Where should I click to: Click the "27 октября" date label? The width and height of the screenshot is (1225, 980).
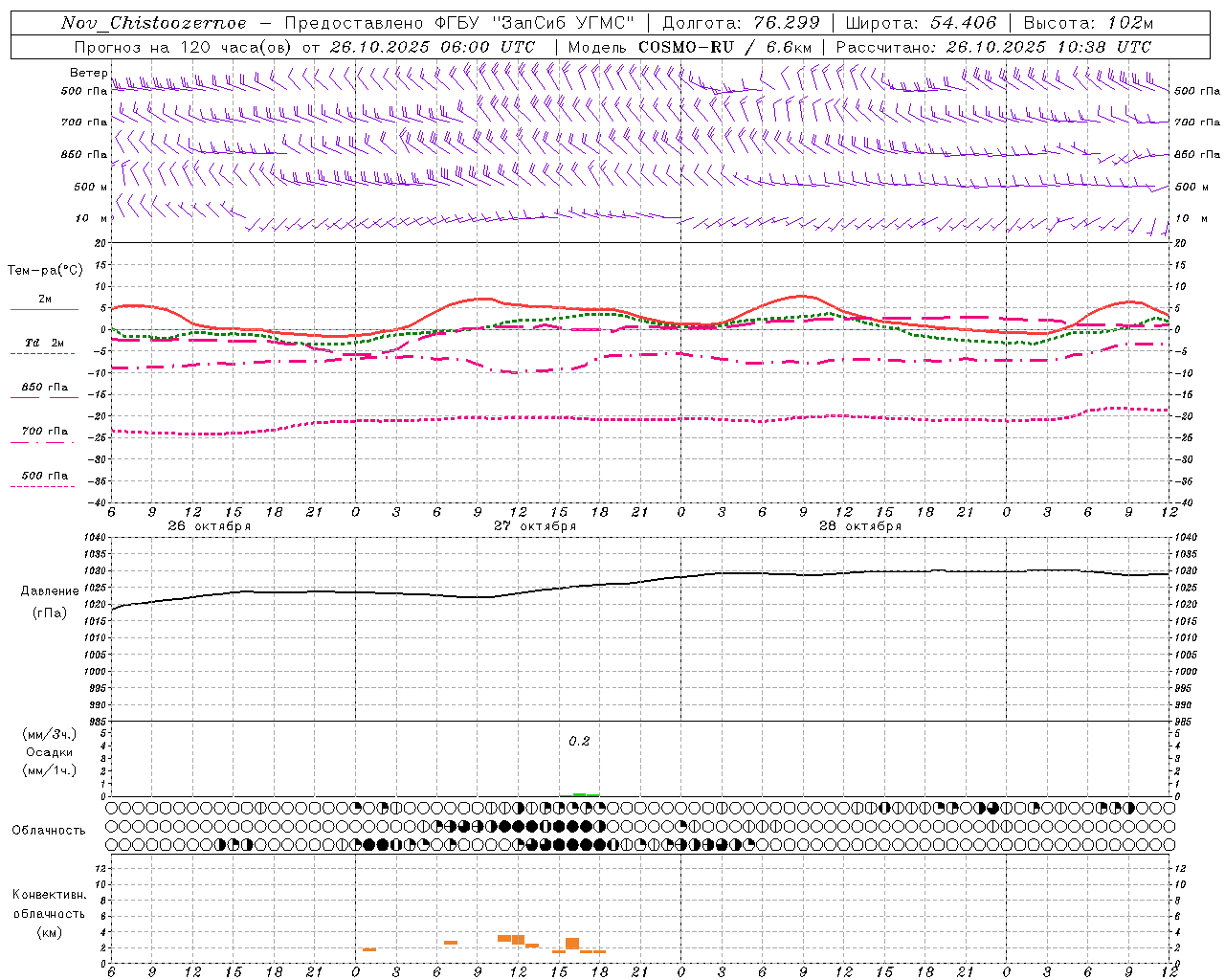[x=535, y=526]
